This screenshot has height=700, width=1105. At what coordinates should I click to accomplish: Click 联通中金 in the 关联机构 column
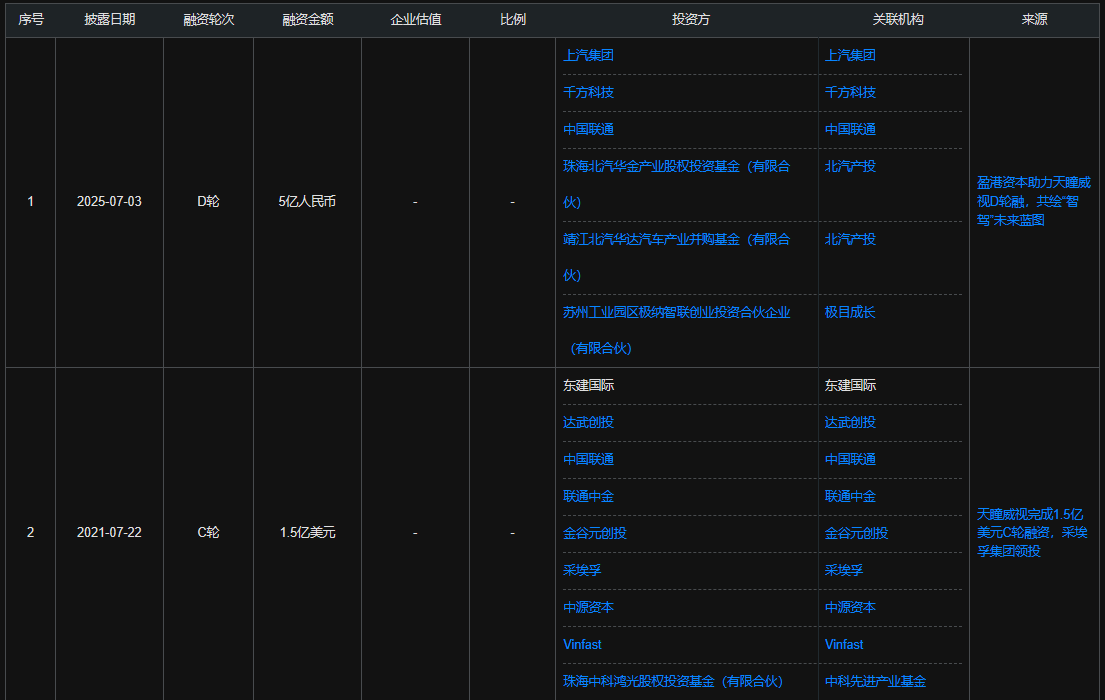[x=850, y=496]
